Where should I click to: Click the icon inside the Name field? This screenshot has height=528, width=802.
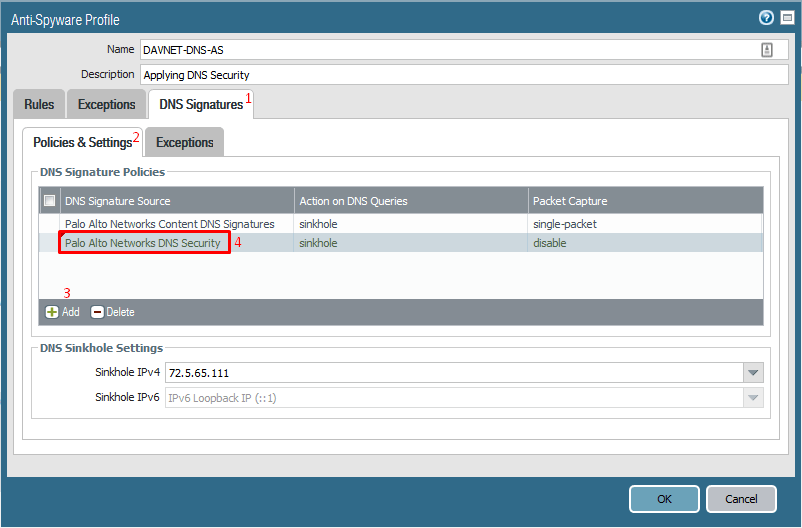[x=767, y=50]
